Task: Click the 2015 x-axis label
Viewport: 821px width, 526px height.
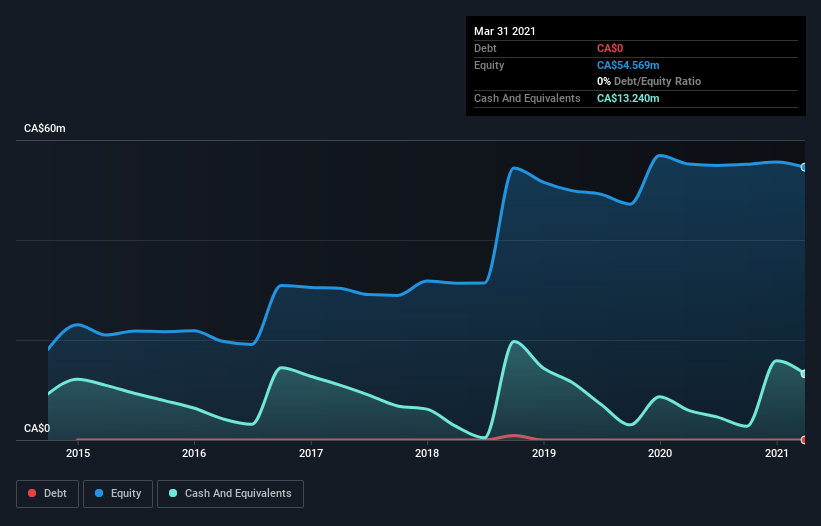Action: coord(78,453)
